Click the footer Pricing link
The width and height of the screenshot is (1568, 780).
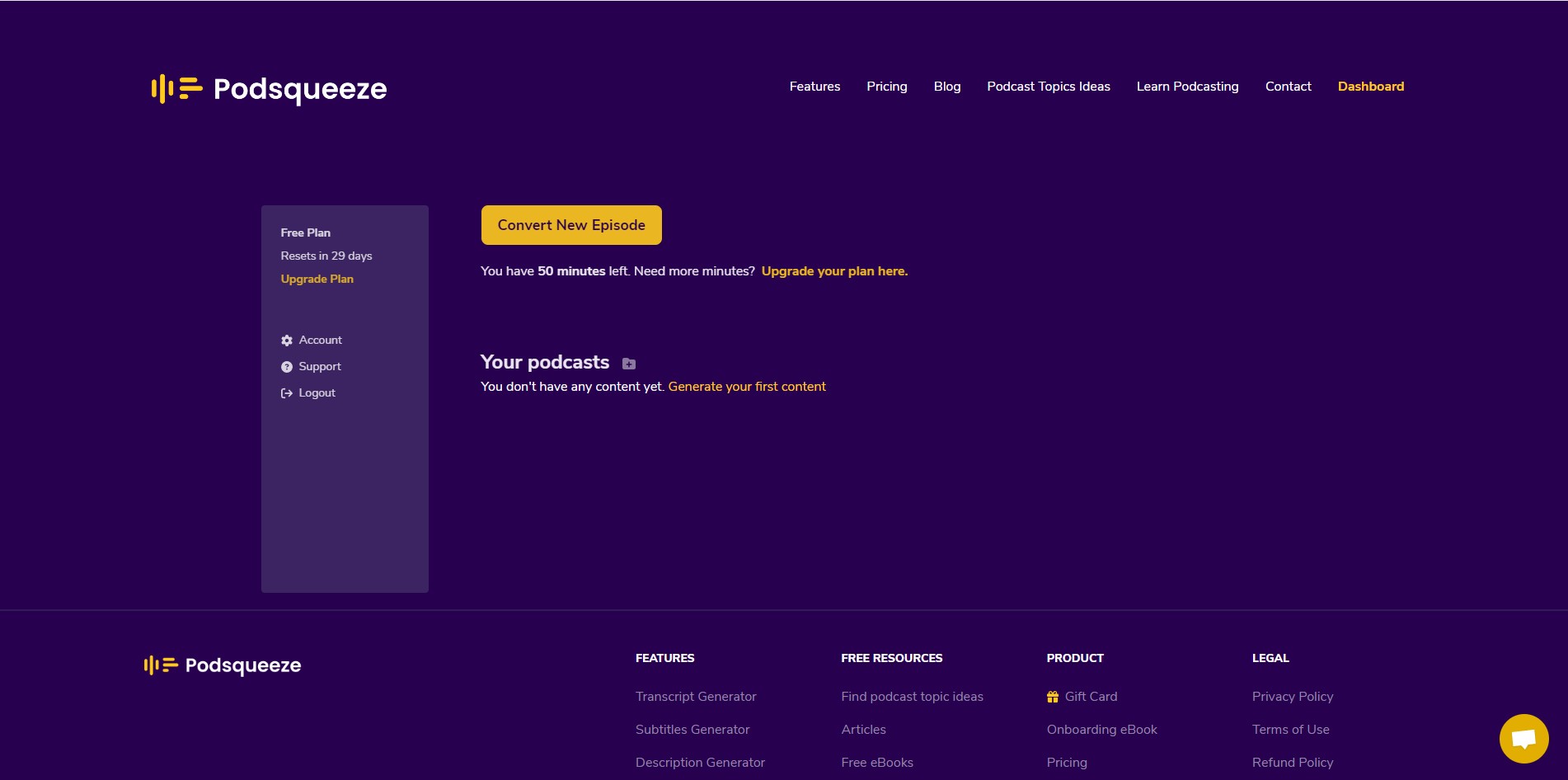click(1067, 763)
